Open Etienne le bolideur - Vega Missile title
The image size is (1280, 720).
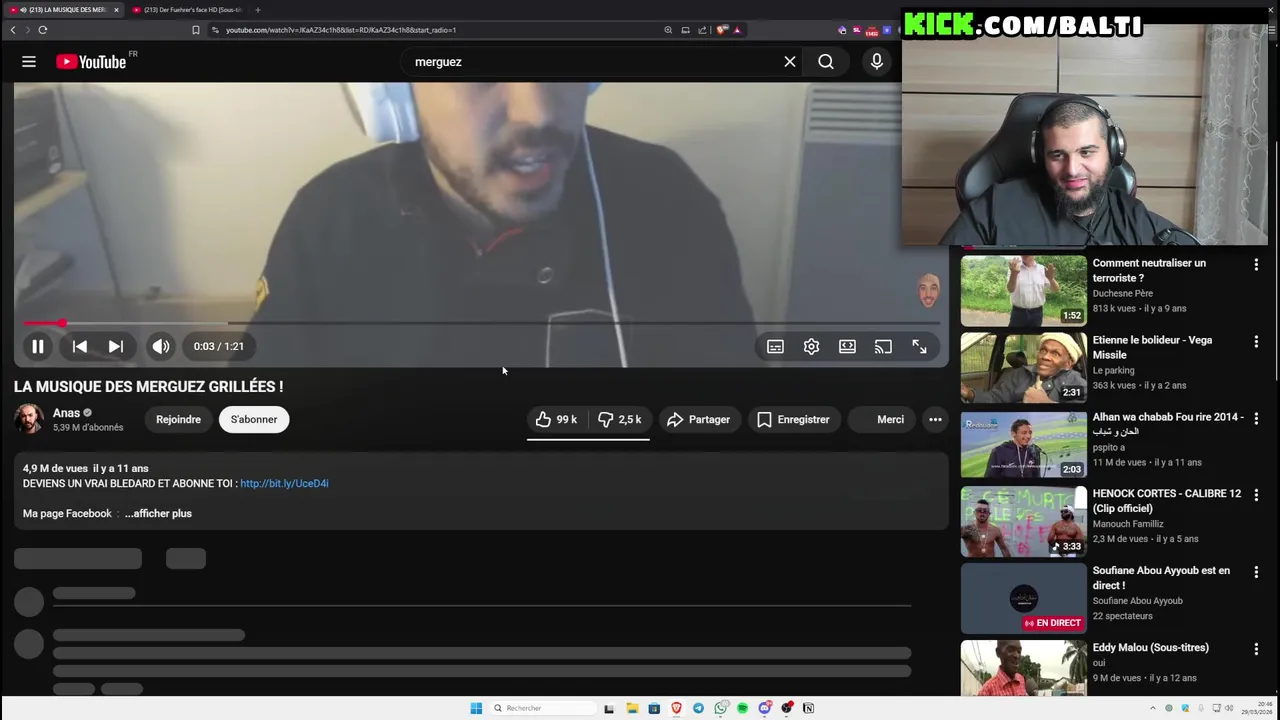pyautogui.click(x=1152, y=347)
